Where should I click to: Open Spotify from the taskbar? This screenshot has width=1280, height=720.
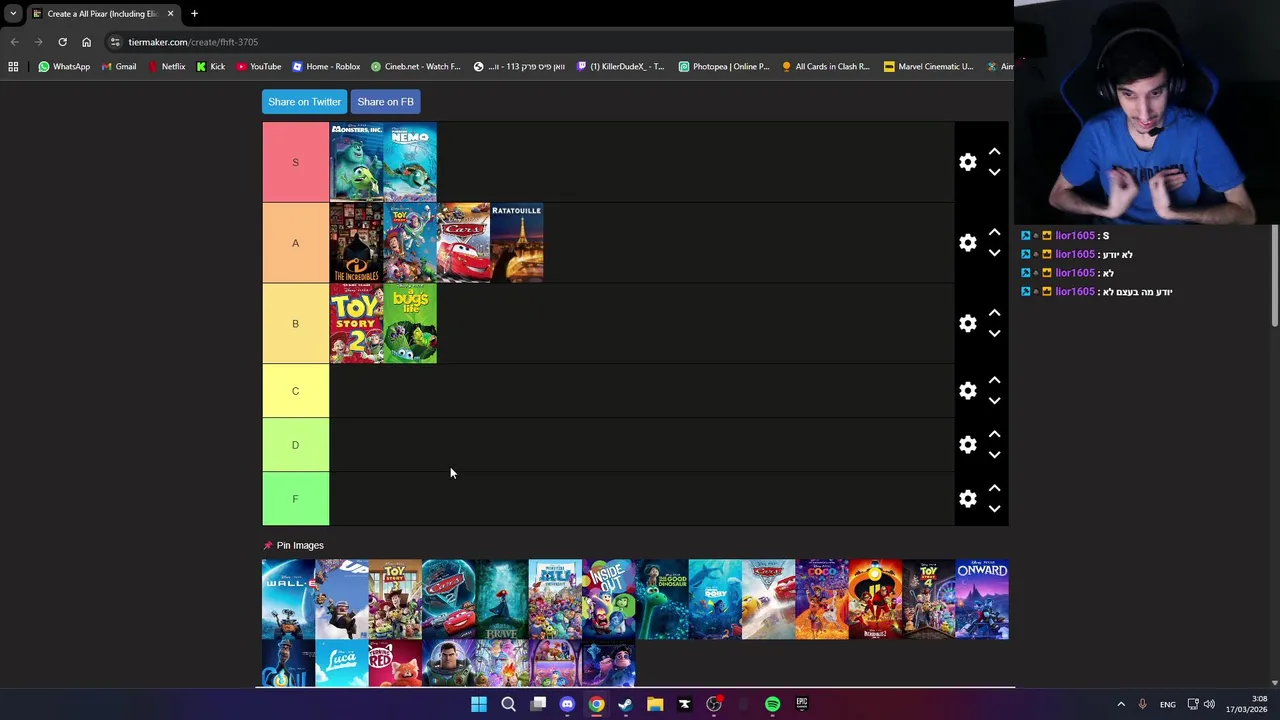click(772, 704)
